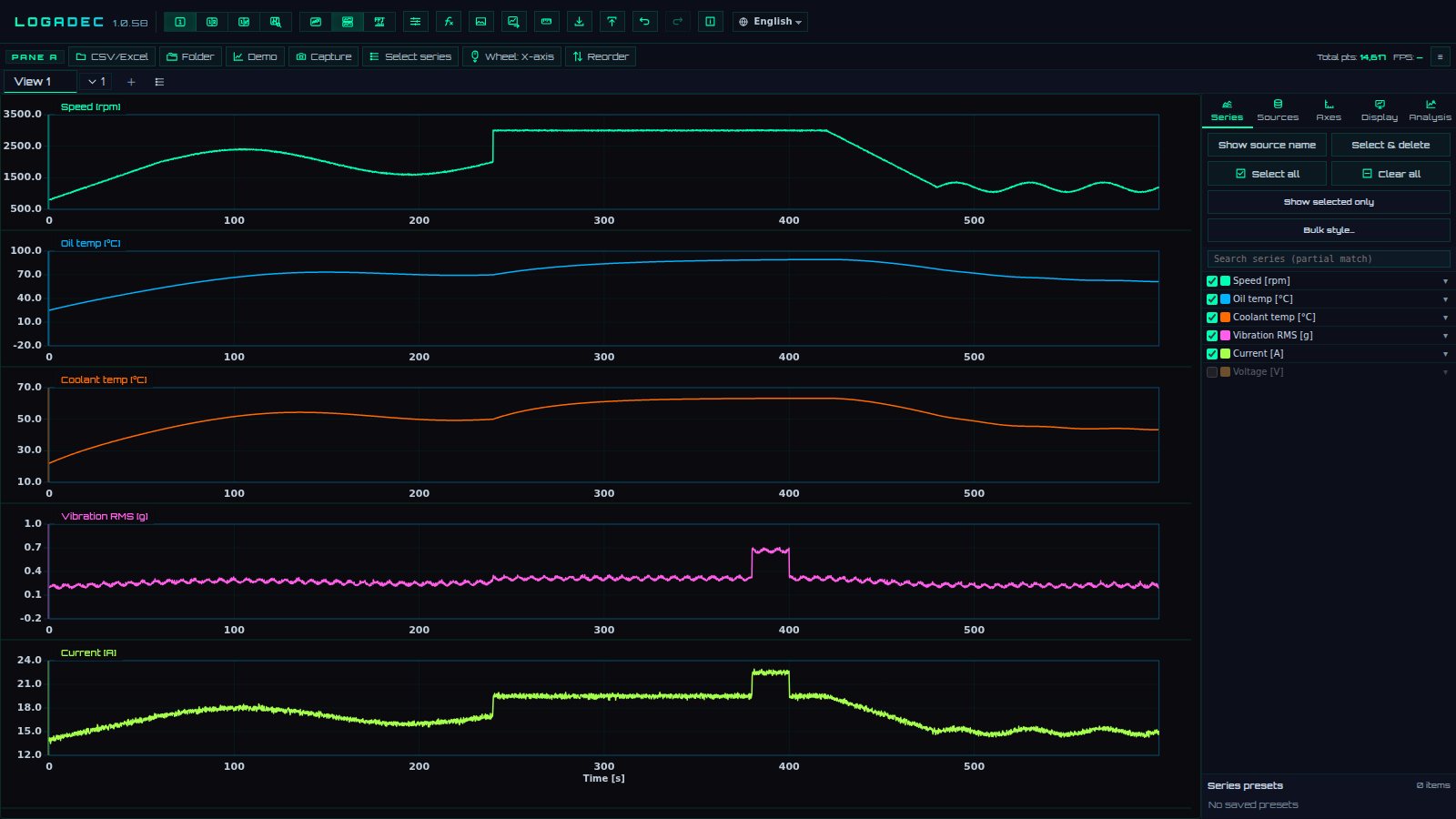Click Show selected only button
The width and height of the screenshot is (1456, 819).
pyautogui.click(x=1329, y=202)
